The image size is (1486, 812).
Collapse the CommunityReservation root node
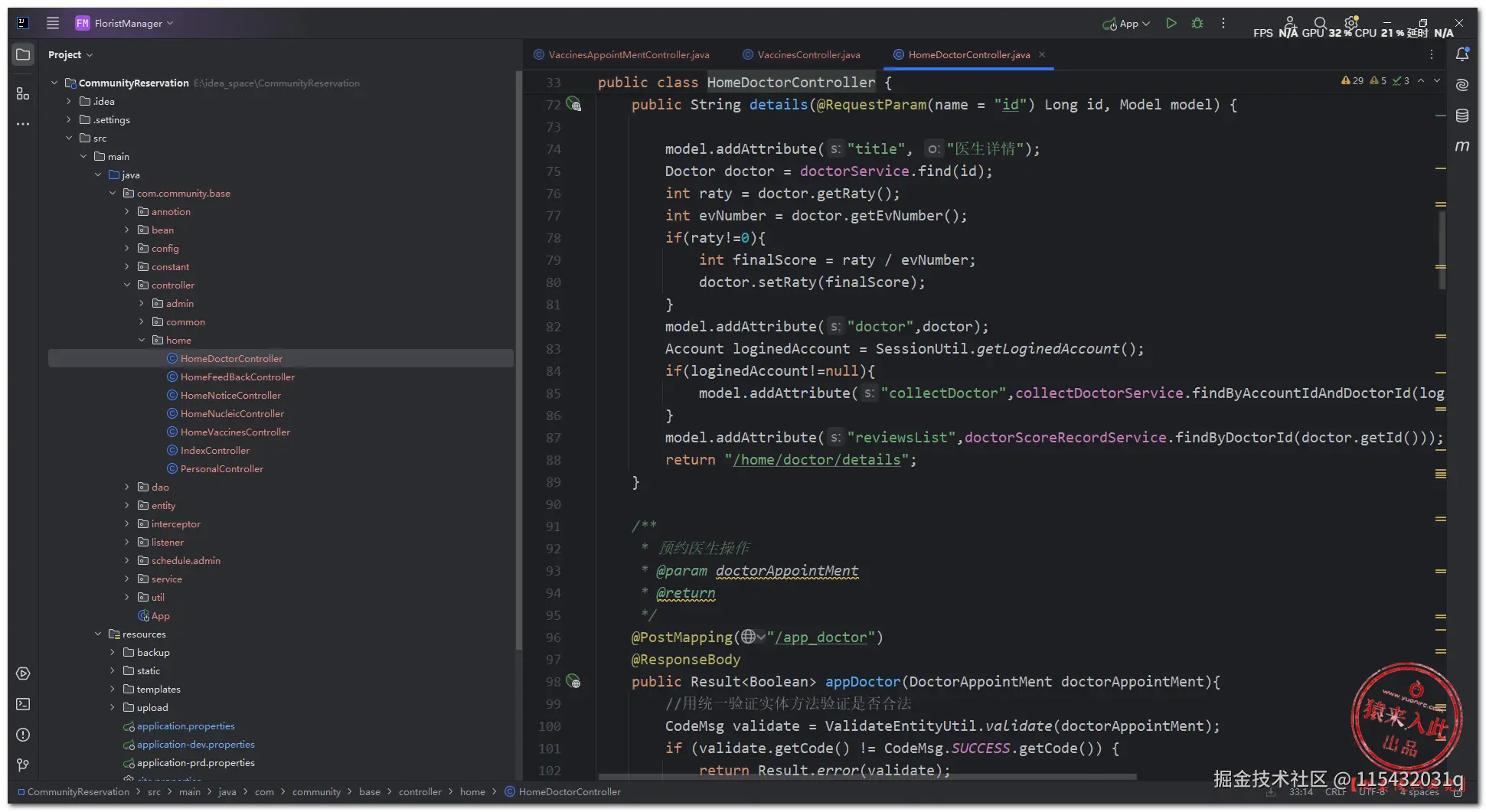(x=54, y=83)
